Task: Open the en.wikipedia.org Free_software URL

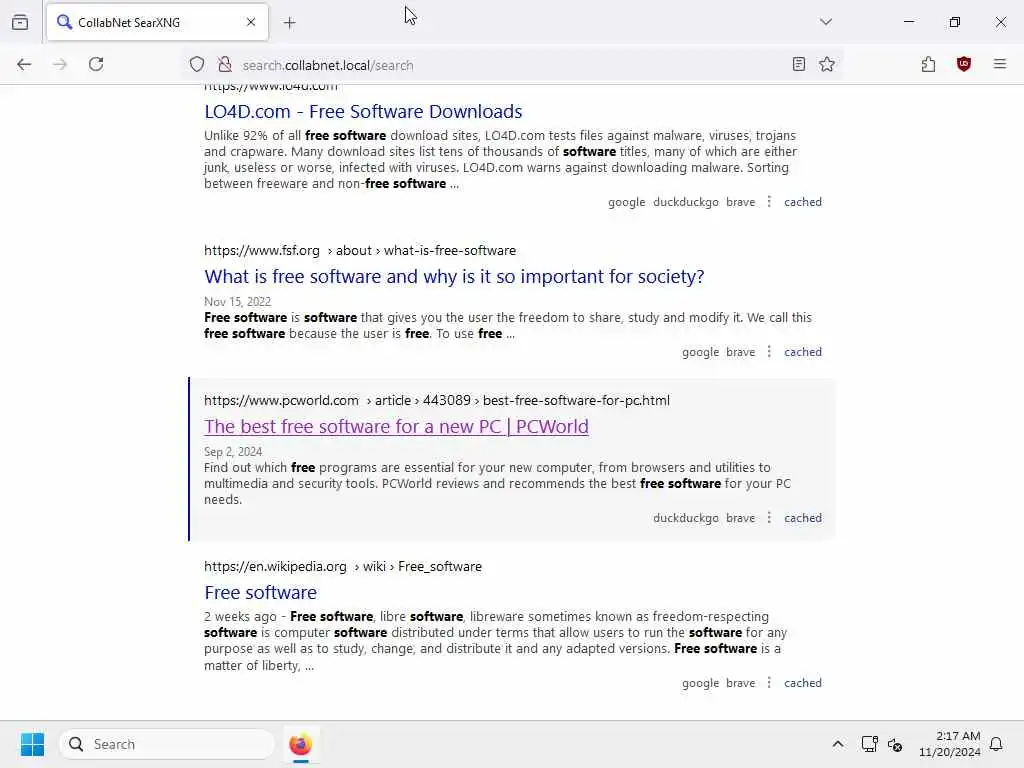Action: coord(343,566)
